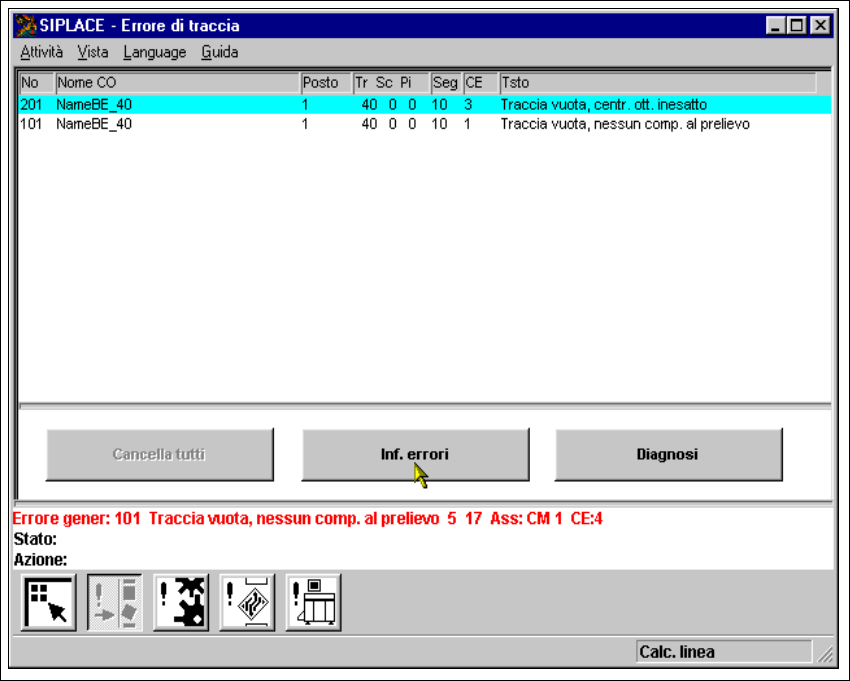Click 'Traccia vuota, nessun comp. al prelievo' list entry

[625, 124]
